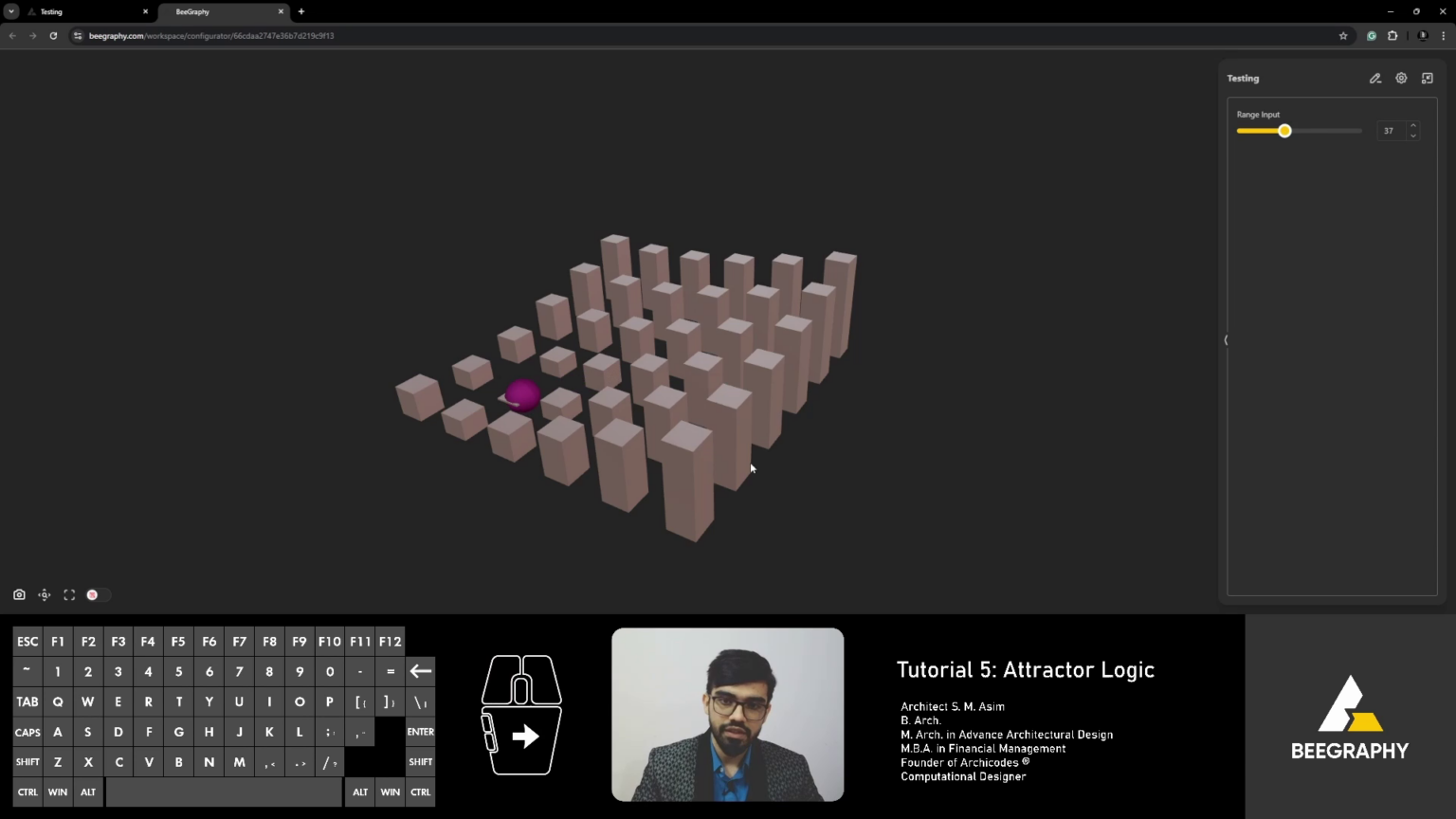Bookmark this page with the star icon
The width and height of the screenshot is (1456, 819).
pyautogui.click(x=1343, y=35)
